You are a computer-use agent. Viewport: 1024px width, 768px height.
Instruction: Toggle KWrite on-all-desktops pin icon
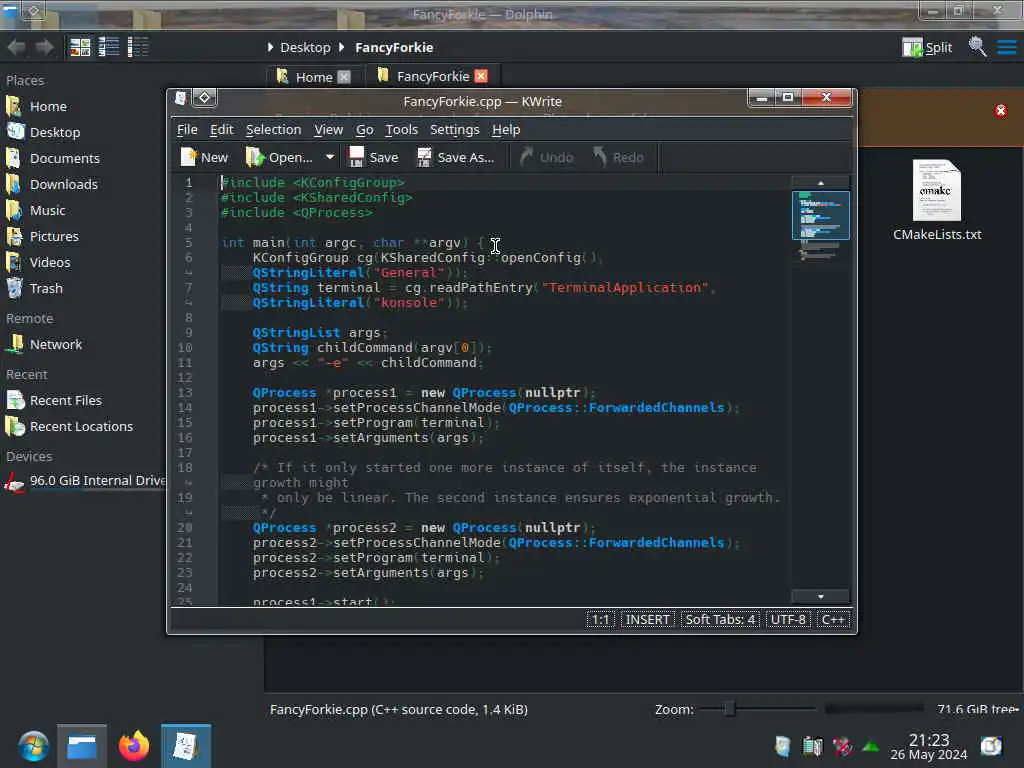click(x=204, y=97)
